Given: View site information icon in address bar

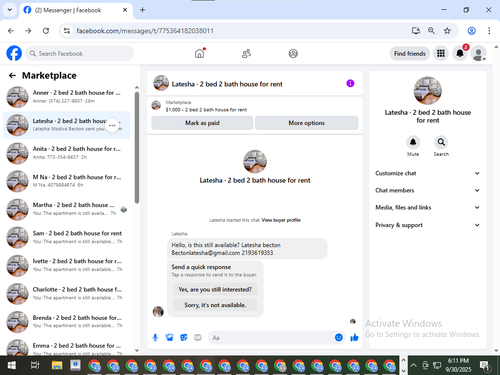Looking at the screenshot, I should click(67, 31).
